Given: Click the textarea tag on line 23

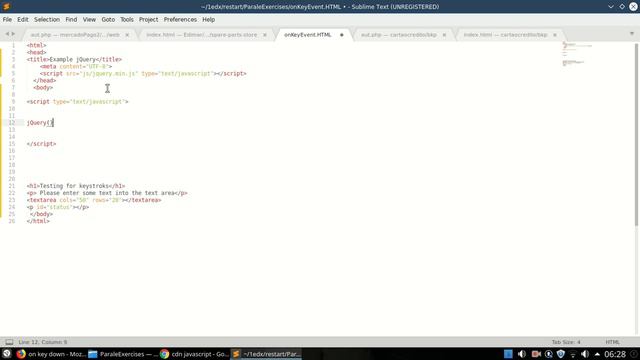Looking at the screenshot, I should [94, 200].
